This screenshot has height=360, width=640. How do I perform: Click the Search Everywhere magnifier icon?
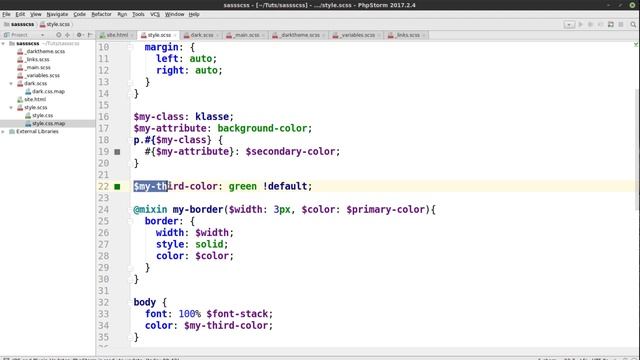633,24
